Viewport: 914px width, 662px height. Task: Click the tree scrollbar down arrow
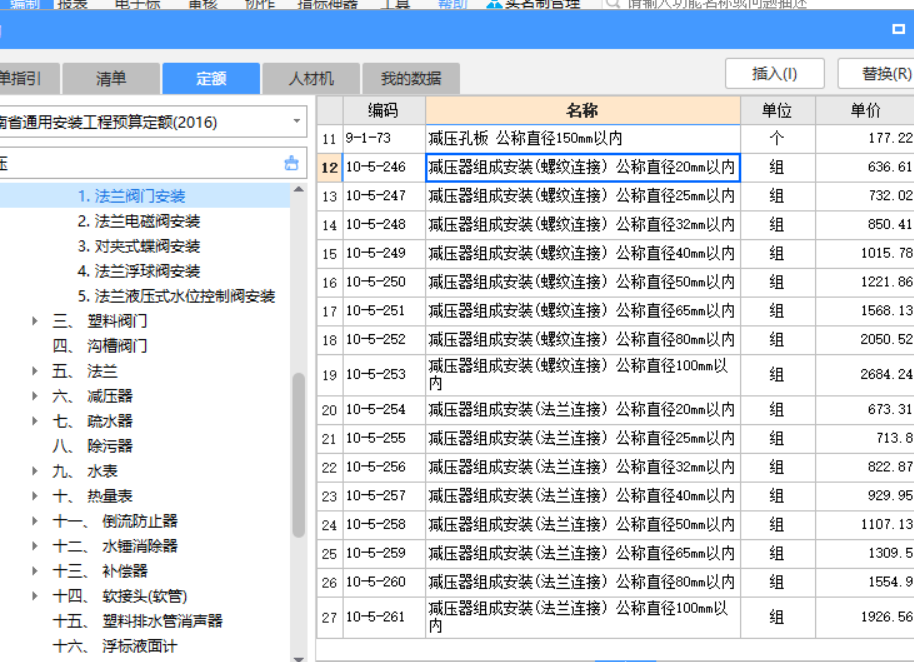(x=299, y=658)
